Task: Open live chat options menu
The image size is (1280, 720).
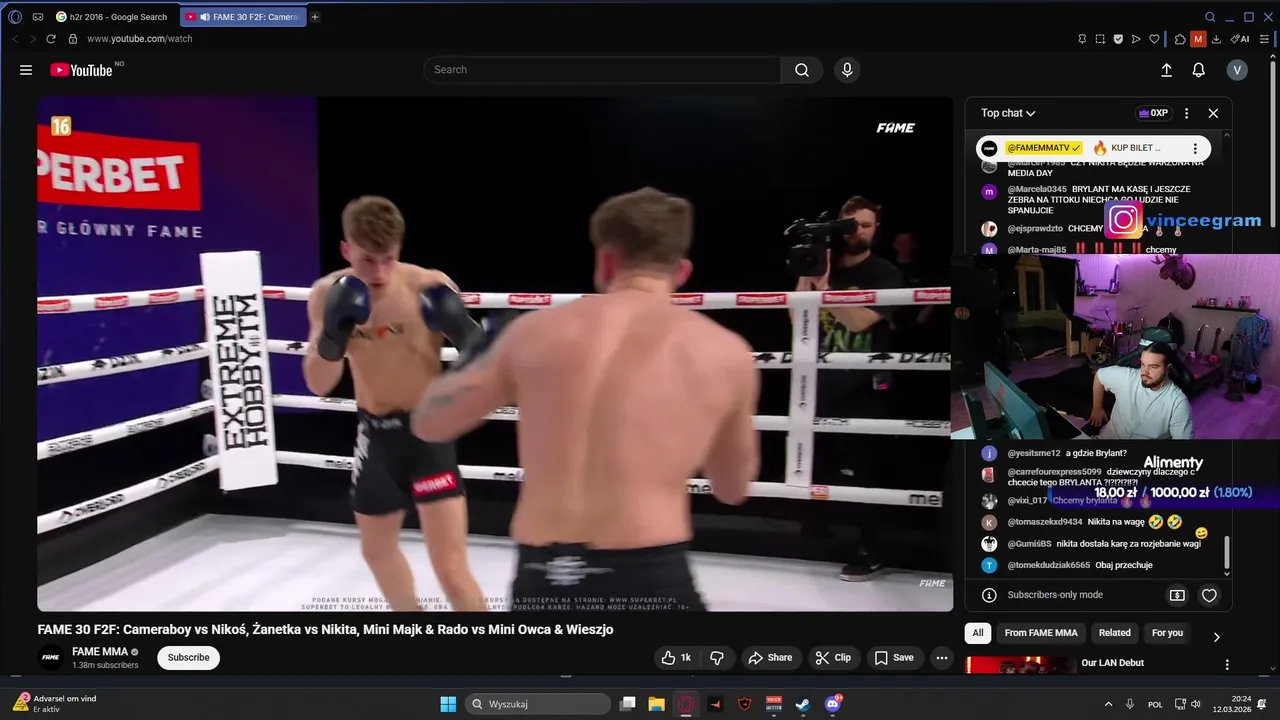Action: [1186, 113]
